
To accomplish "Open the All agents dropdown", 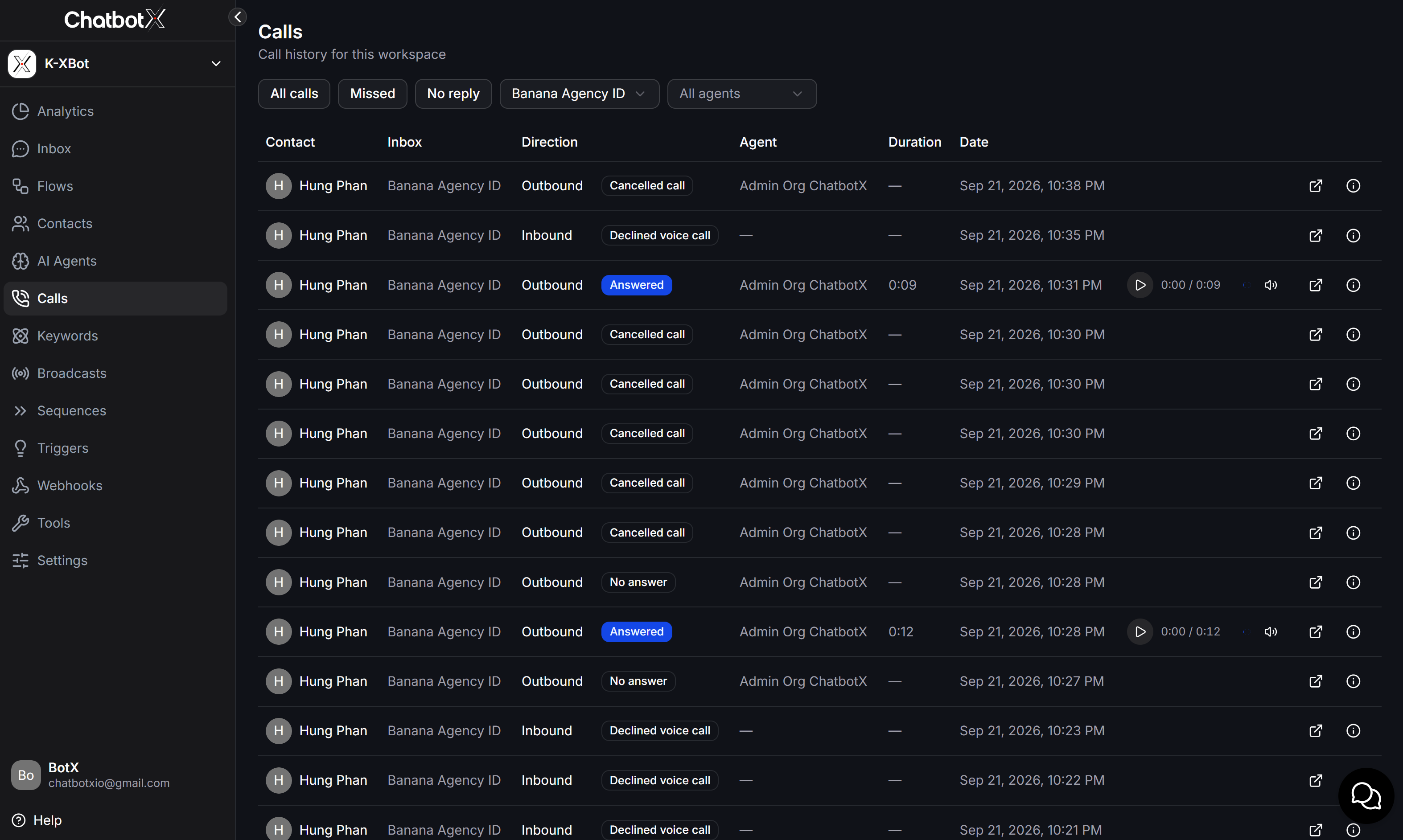I will pos(742,94).
